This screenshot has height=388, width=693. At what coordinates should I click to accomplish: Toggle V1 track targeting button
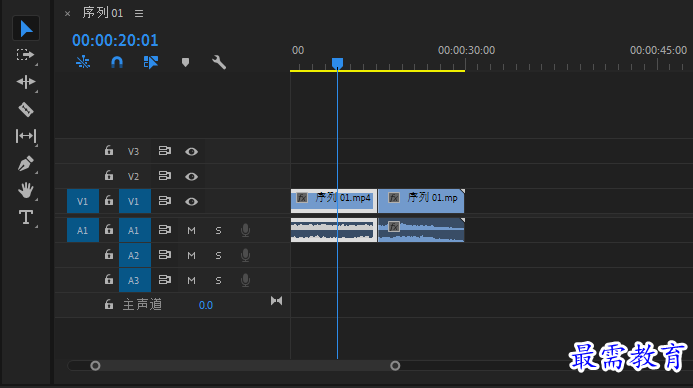(135, 201)
